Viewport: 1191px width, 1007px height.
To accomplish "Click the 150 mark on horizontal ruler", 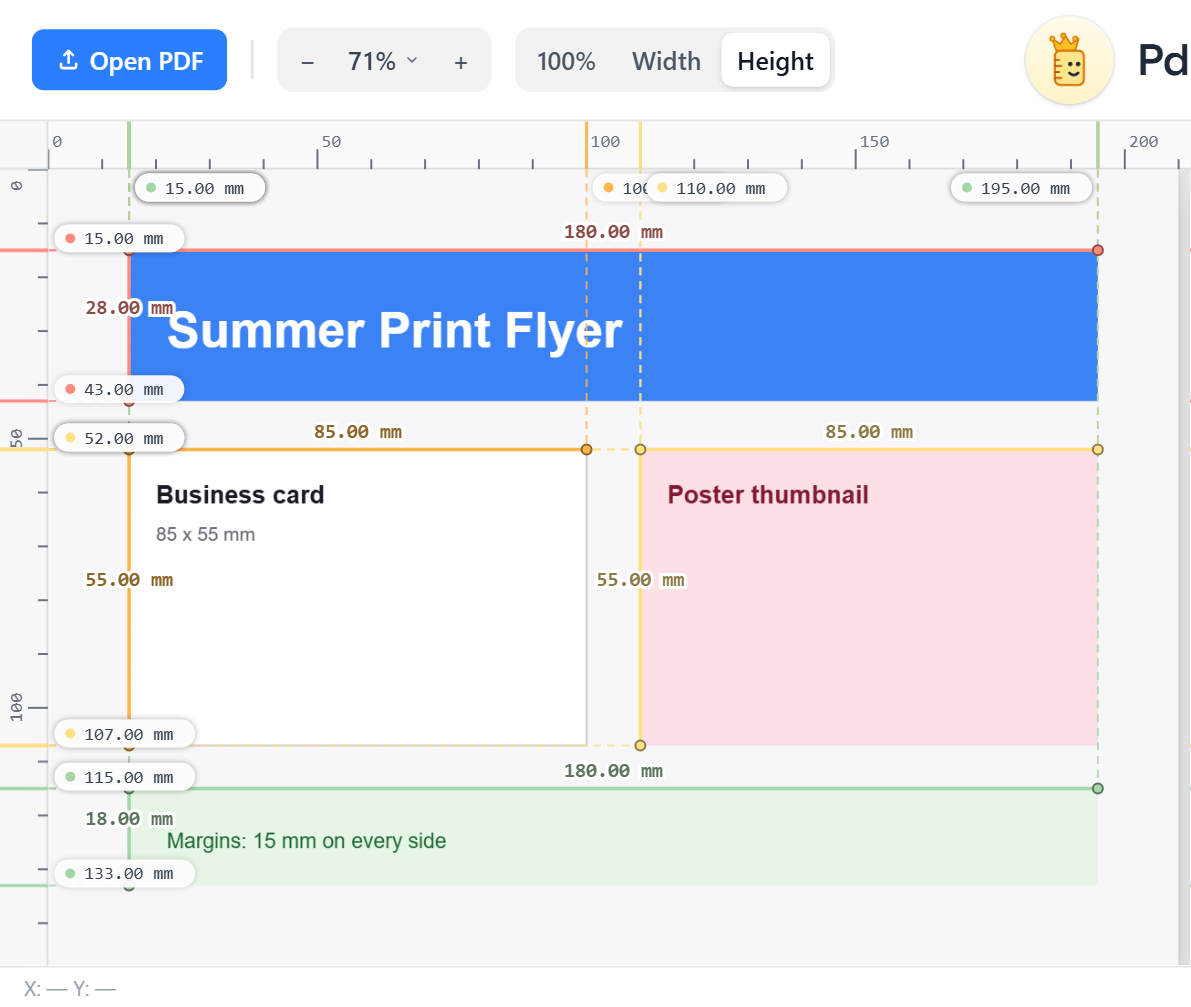I will tap(874, 142).
